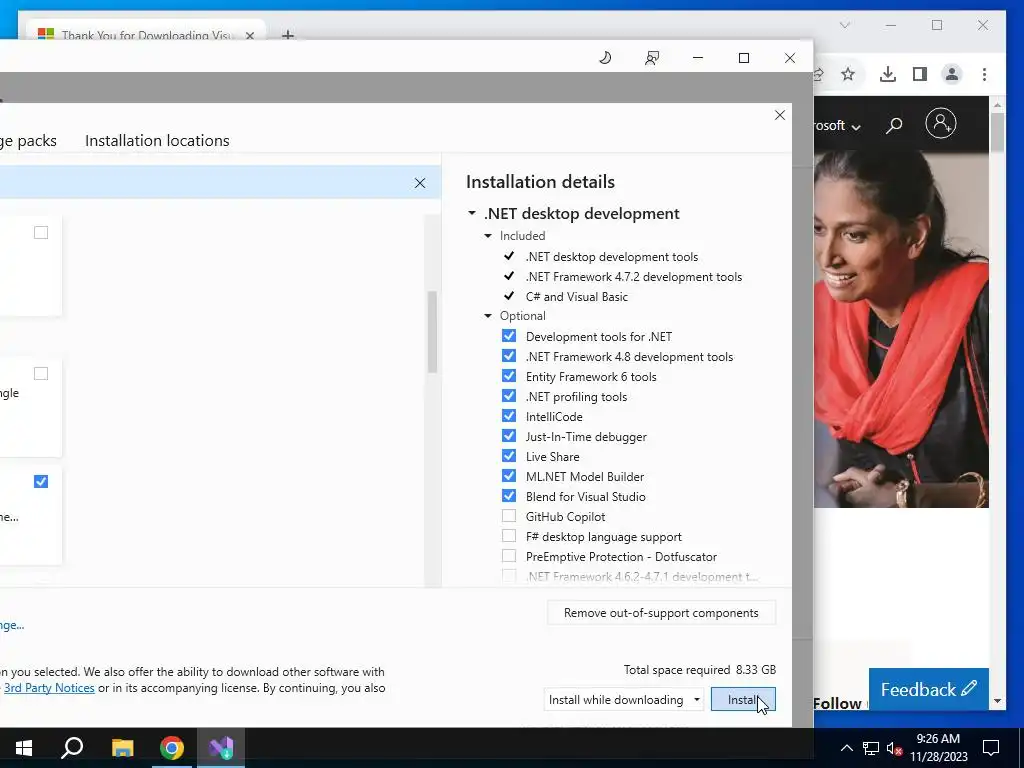Open the Windows notification center
1024x768 pixels.
pyautogui.click(x=991, y=748)
